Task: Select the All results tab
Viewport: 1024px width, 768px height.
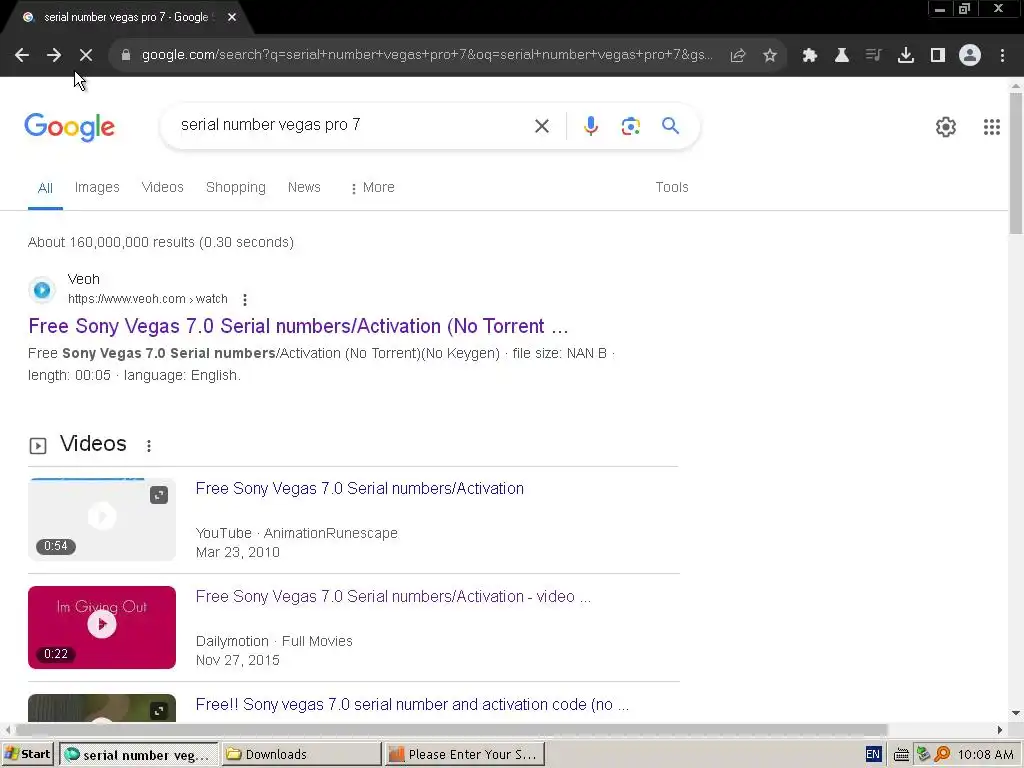Action: (x=45, y=188)
